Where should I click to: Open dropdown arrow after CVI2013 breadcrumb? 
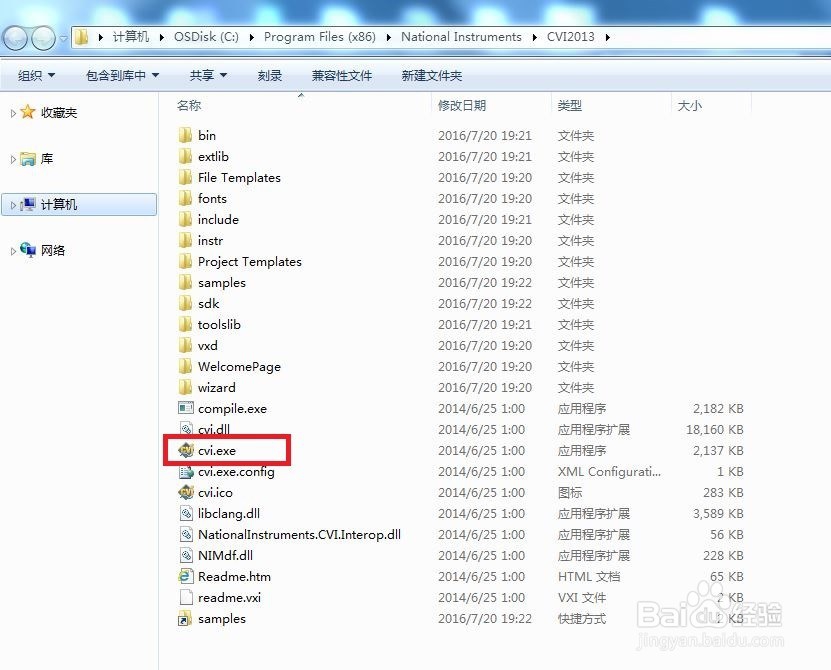[607, 37]
